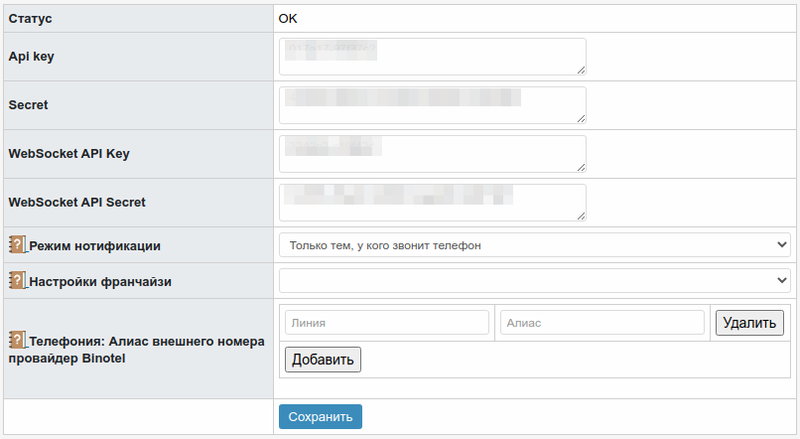Expand the Режим нотификации dropdown
This screenshot has width=800, height=439.
[x=535, y=245]
